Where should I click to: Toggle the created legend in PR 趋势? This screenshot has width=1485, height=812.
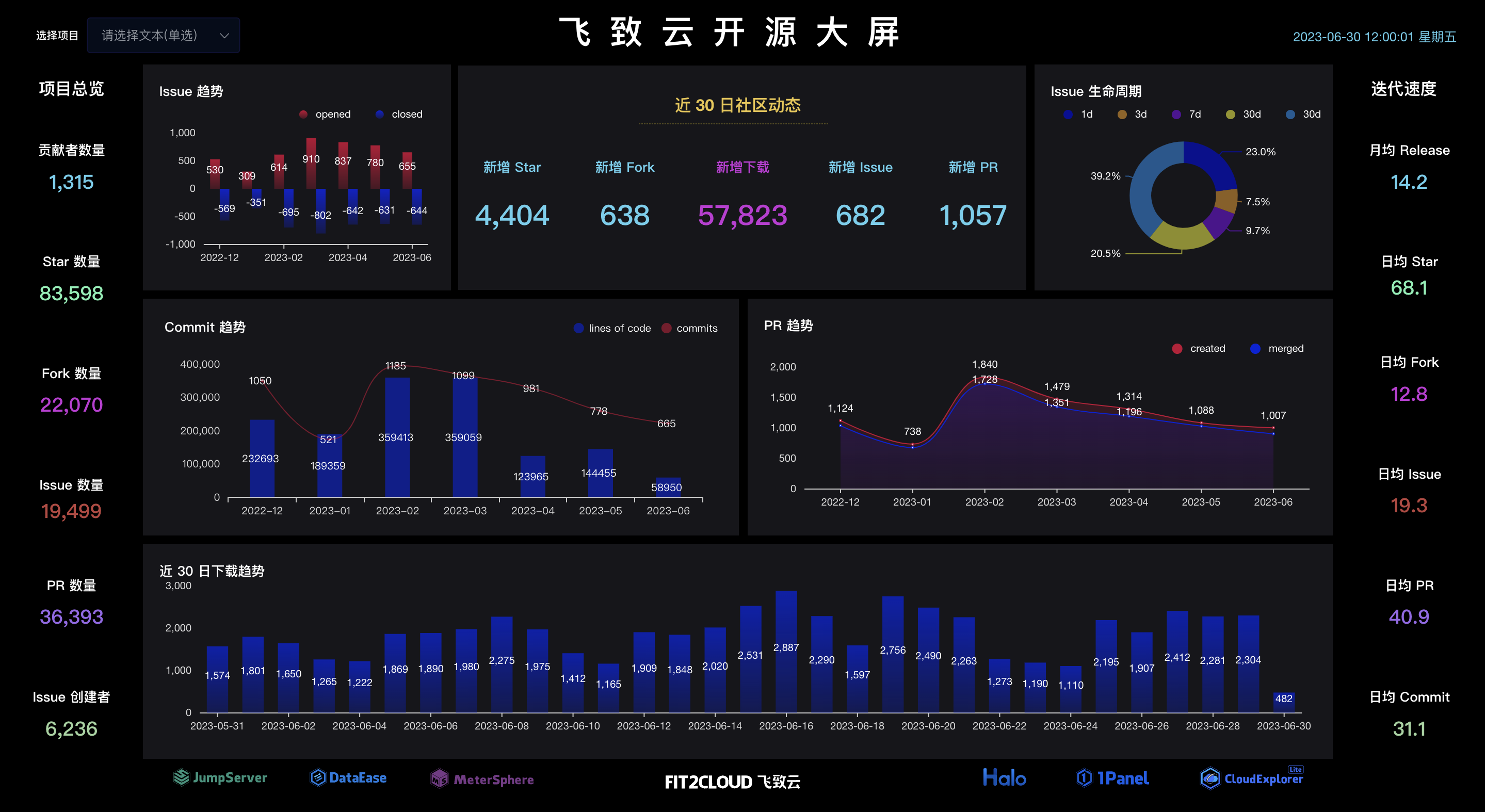1199,348
